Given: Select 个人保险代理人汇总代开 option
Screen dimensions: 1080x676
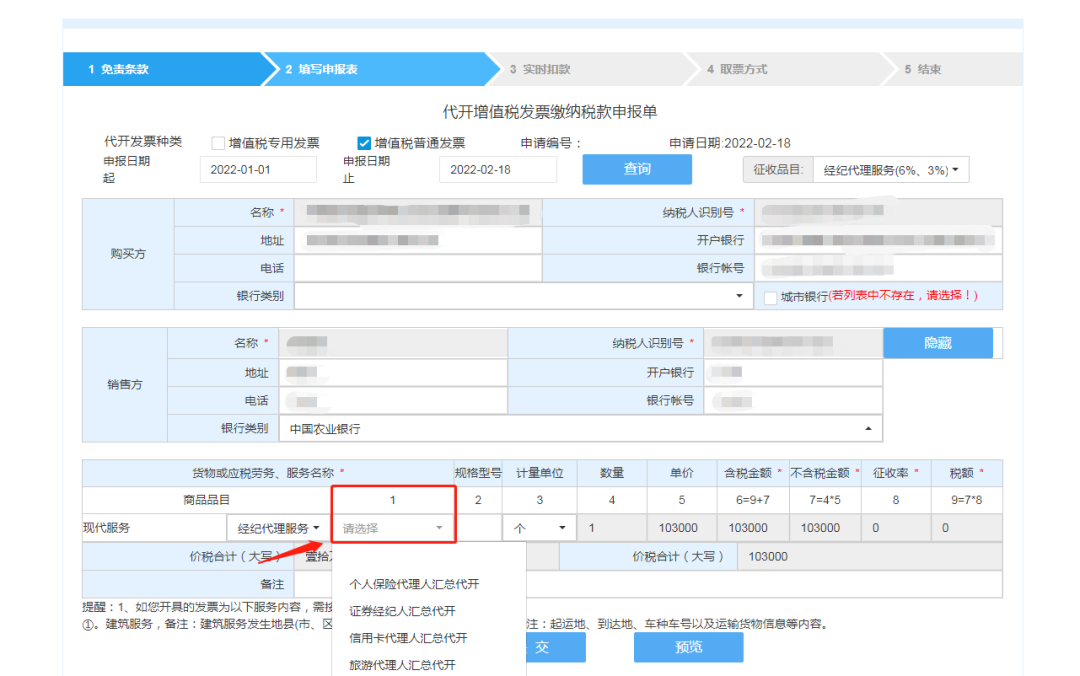Looking at the screenshot, I should [x=414, y=584].
